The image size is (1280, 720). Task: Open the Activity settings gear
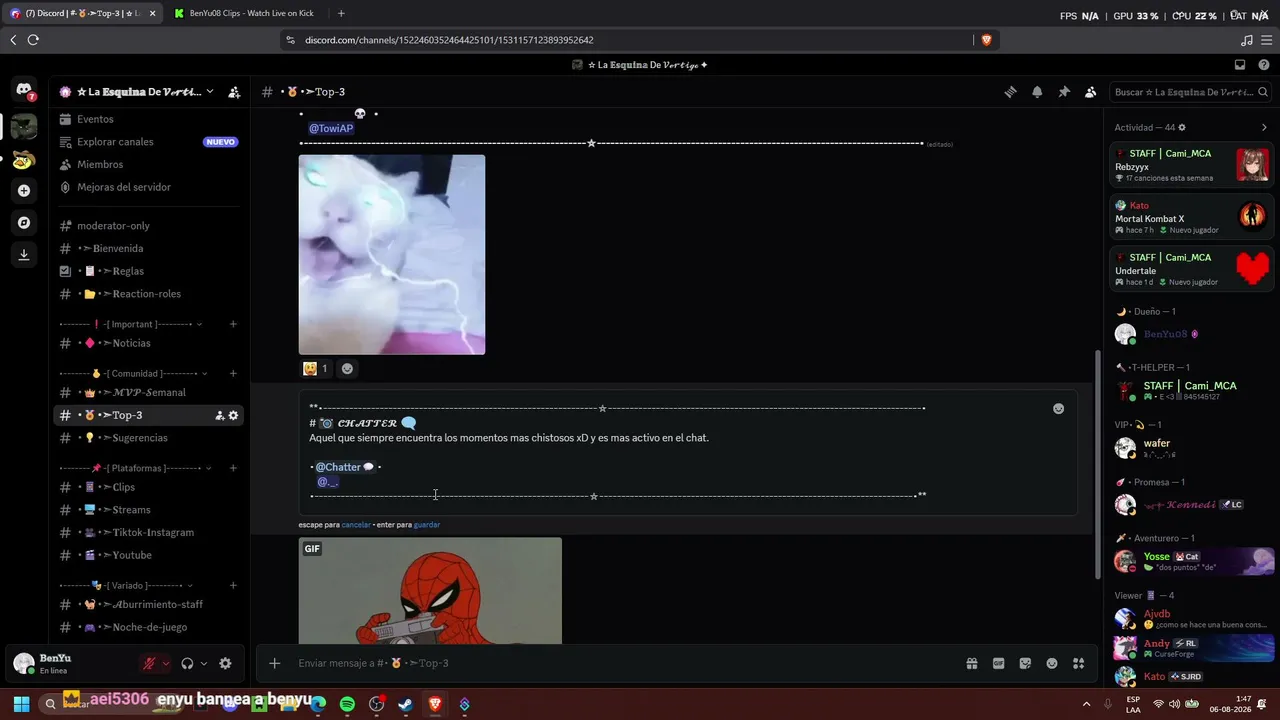click(x=1182, y=128)
